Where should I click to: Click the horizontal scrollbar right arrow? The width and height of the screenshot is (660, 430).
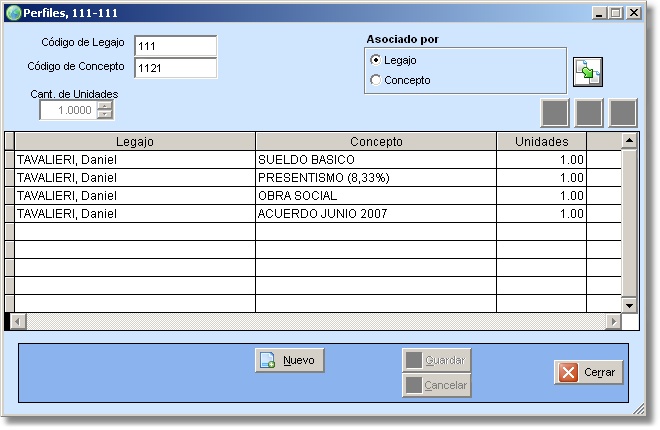tap(613, 321)
